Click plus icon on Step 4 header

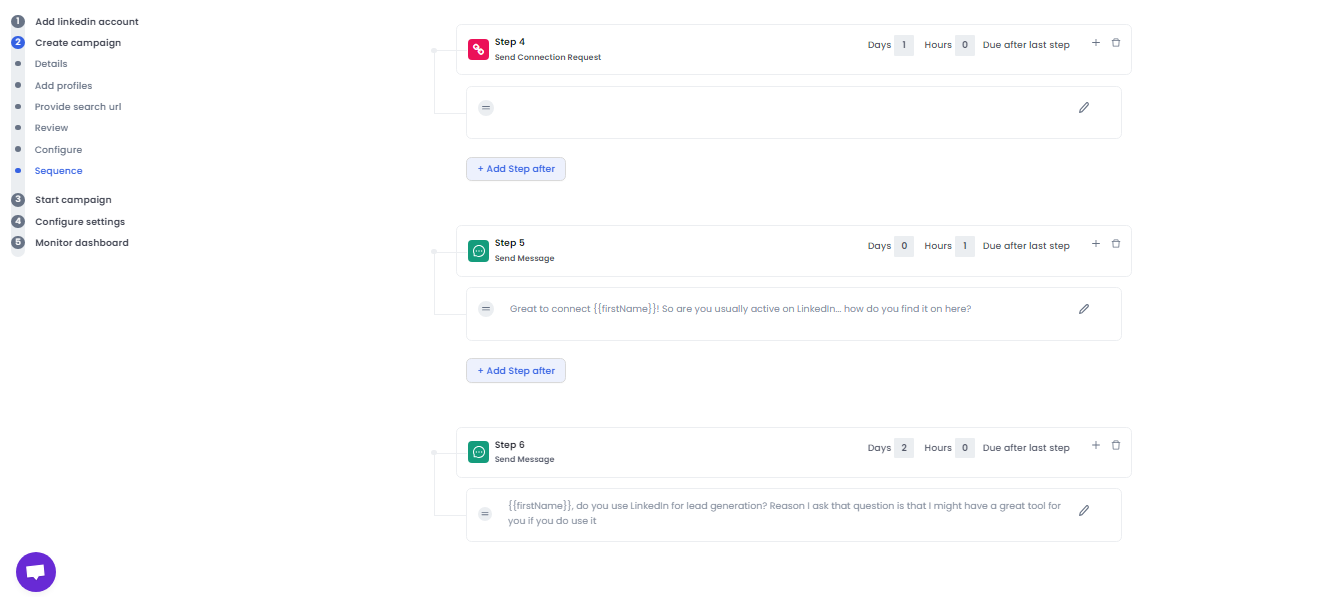tap(1095, 43)
